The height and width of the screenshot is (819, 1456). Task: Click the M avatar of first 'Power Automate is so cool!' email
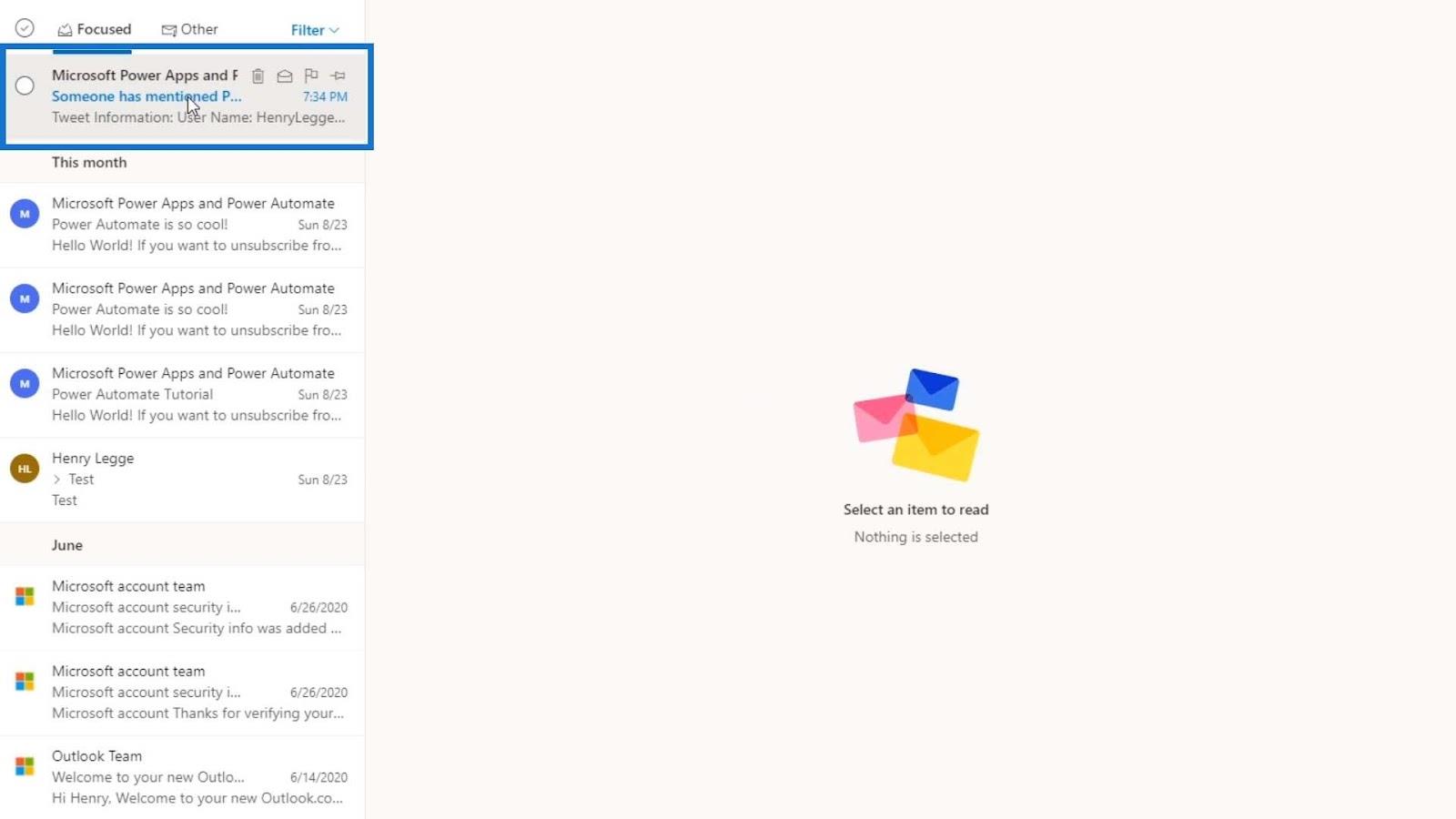coord(25,214)
